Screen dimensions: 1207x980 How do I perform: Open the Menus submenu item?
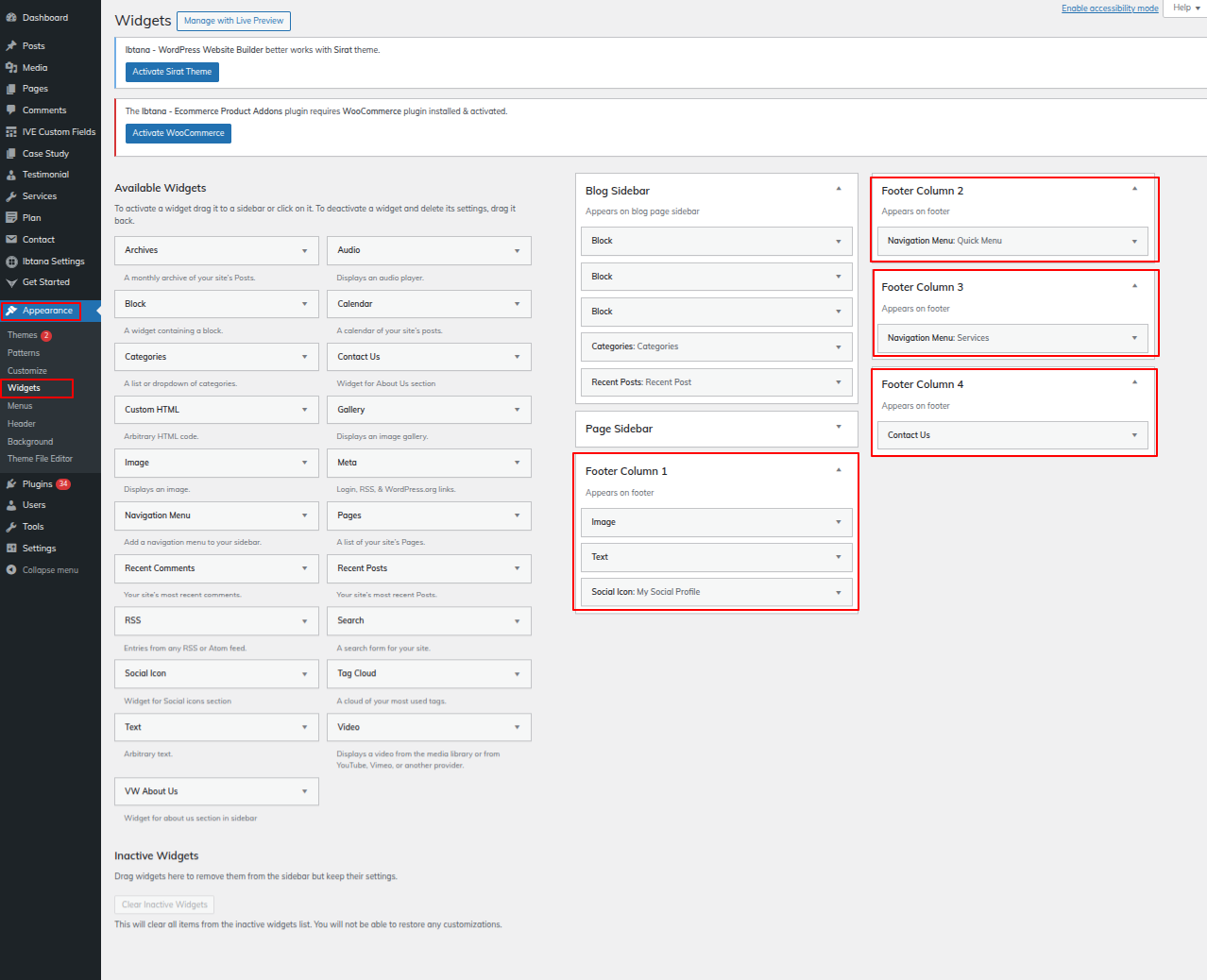20,406
